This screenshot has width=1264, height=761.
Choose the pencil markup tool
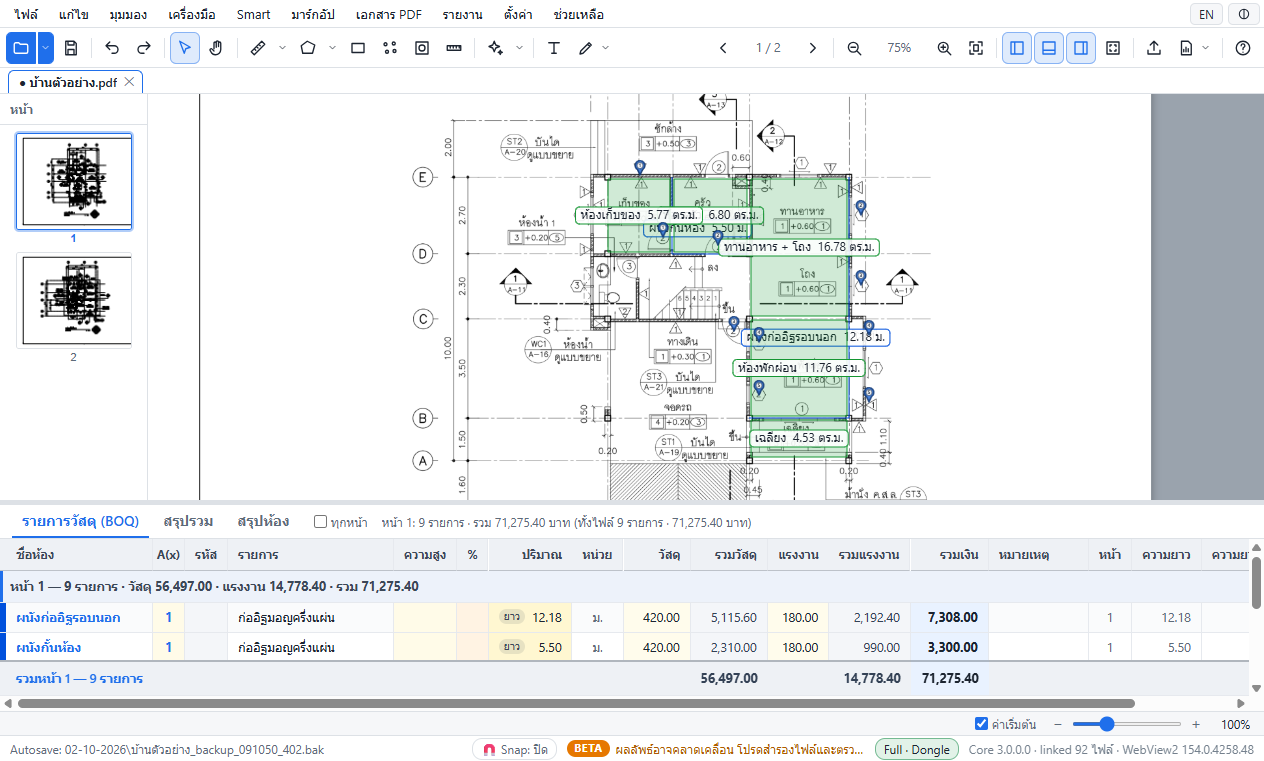pos(586,48)
